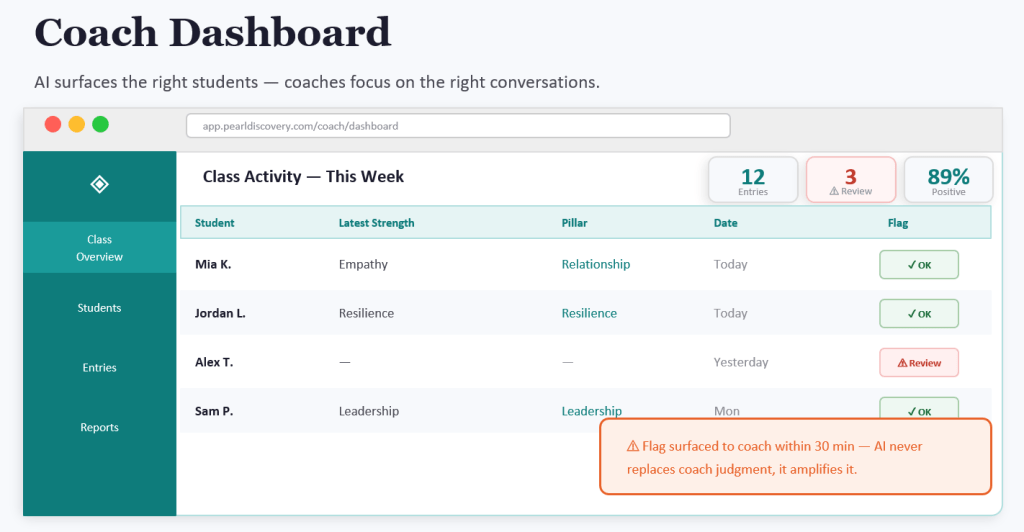Open the Class Overview sidebar tab
The height and width of the screenshot is (532, 1024).
(99, 248)
